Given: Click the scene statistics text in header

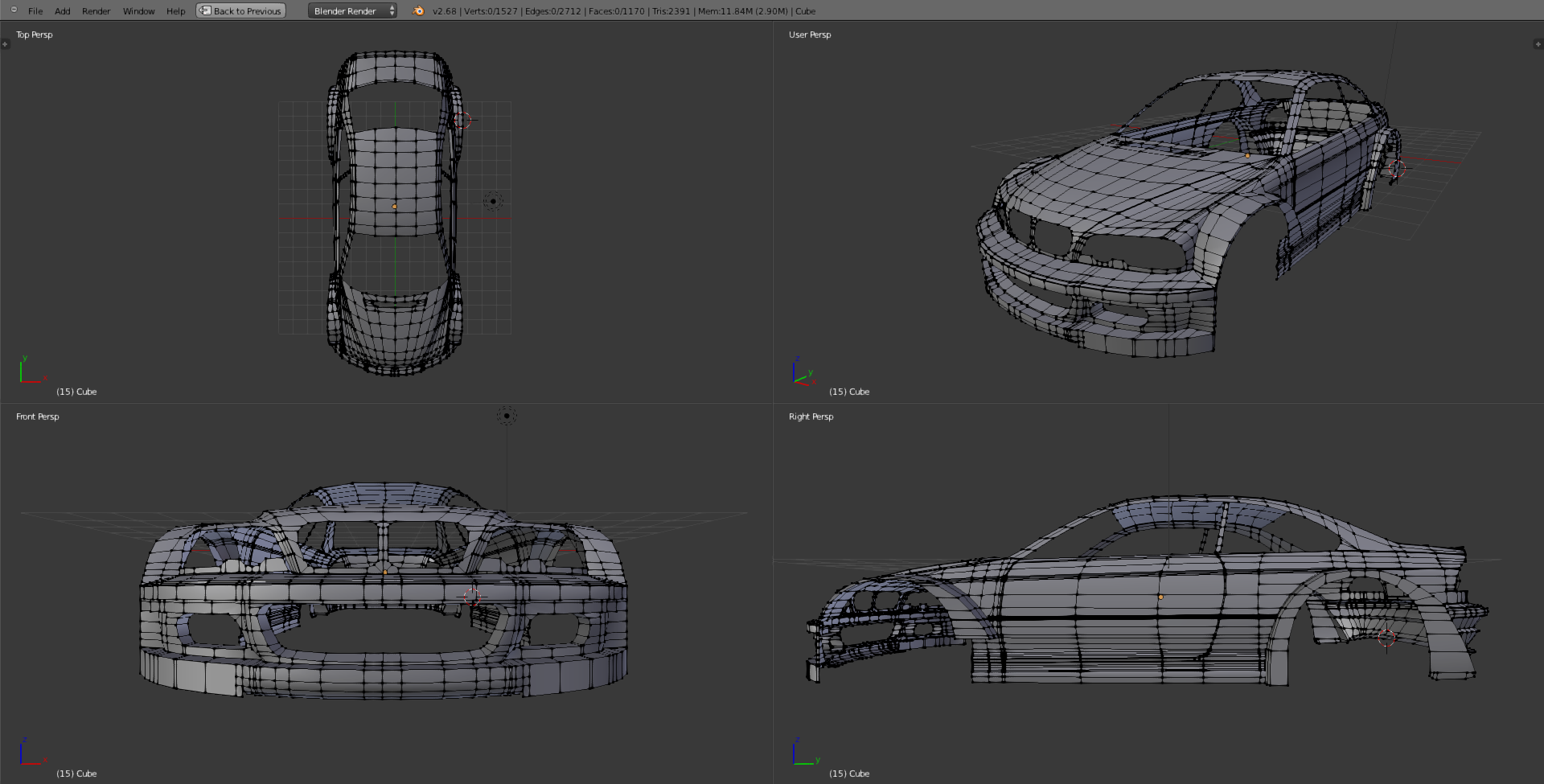Looking at the screenshot, I should 623,10.
